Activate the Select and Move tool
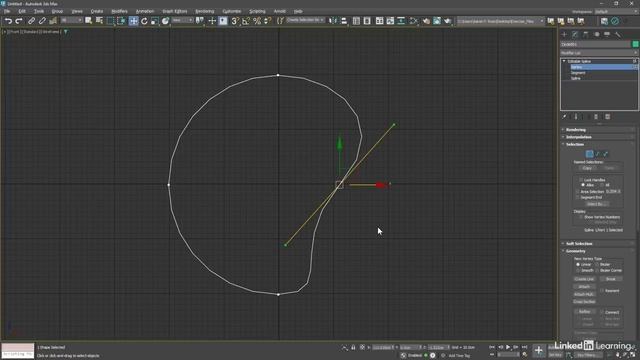The image size is (640, 360). pos(133,21)
